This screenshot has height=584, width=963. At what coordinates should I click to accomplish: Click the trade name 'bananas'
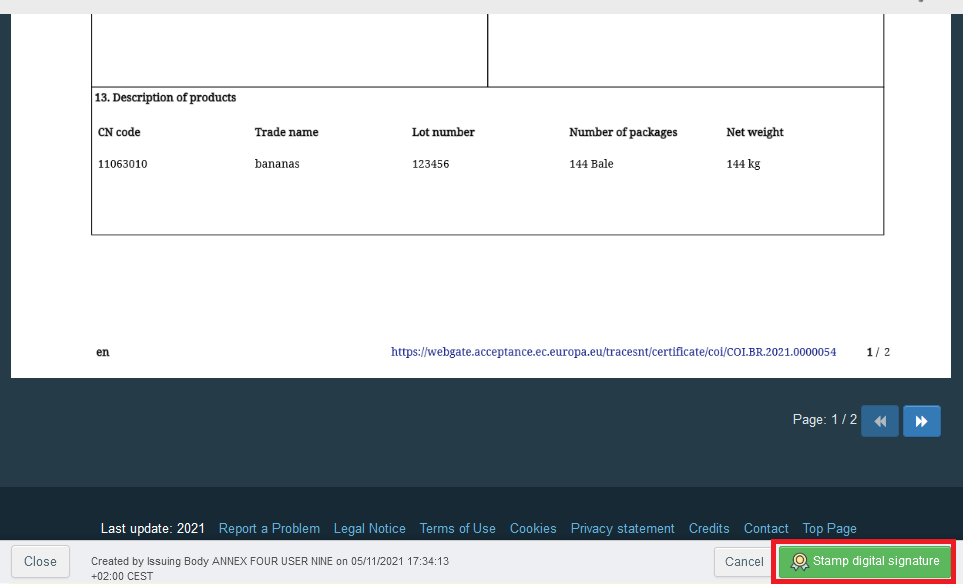click(x=277, y=164)
